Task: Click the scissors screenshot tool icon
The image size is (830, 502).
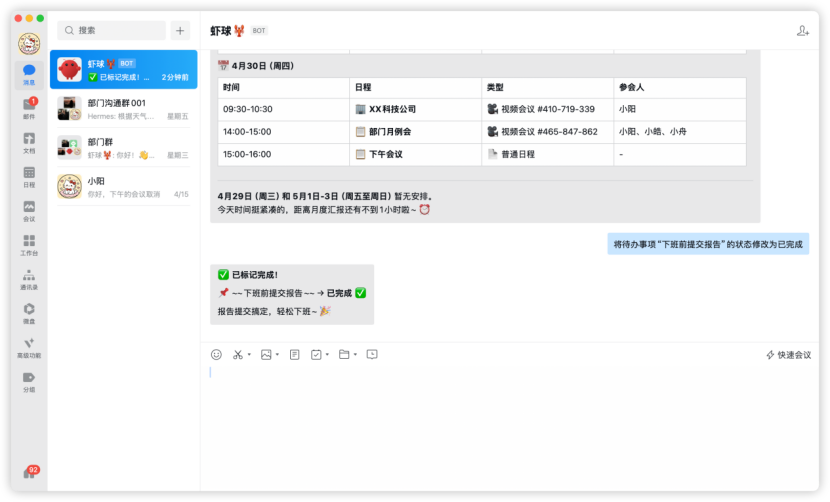Action: [238, 354]
